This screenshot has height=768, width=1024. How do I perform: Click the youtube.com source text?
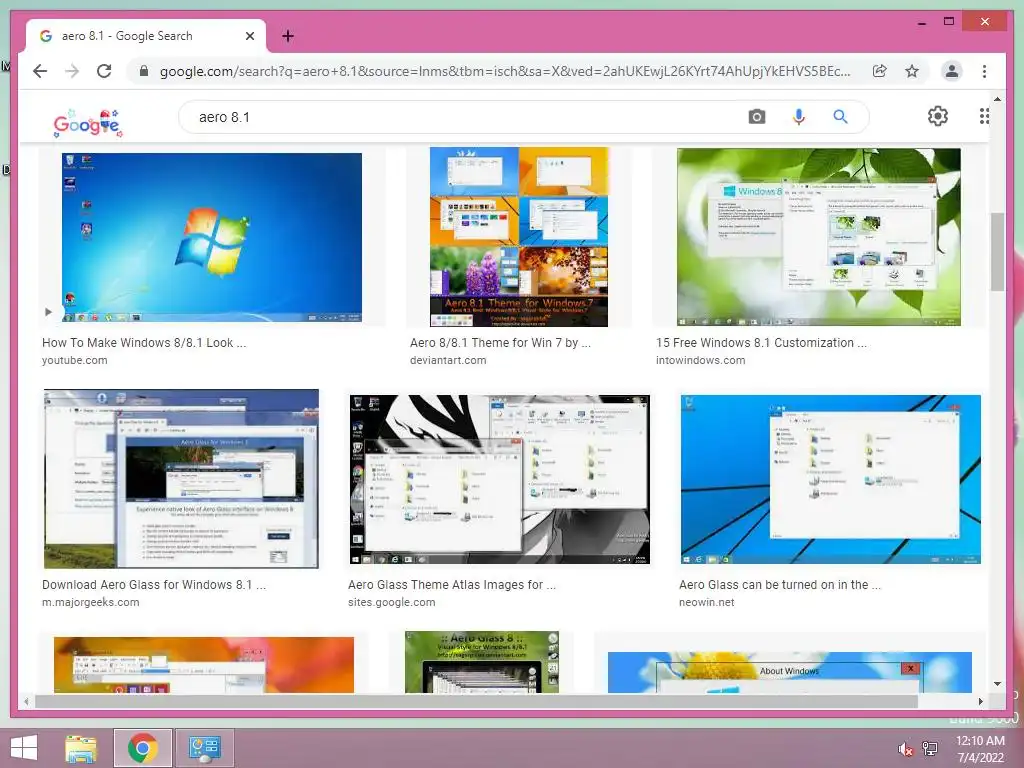(x=74, y=360)
